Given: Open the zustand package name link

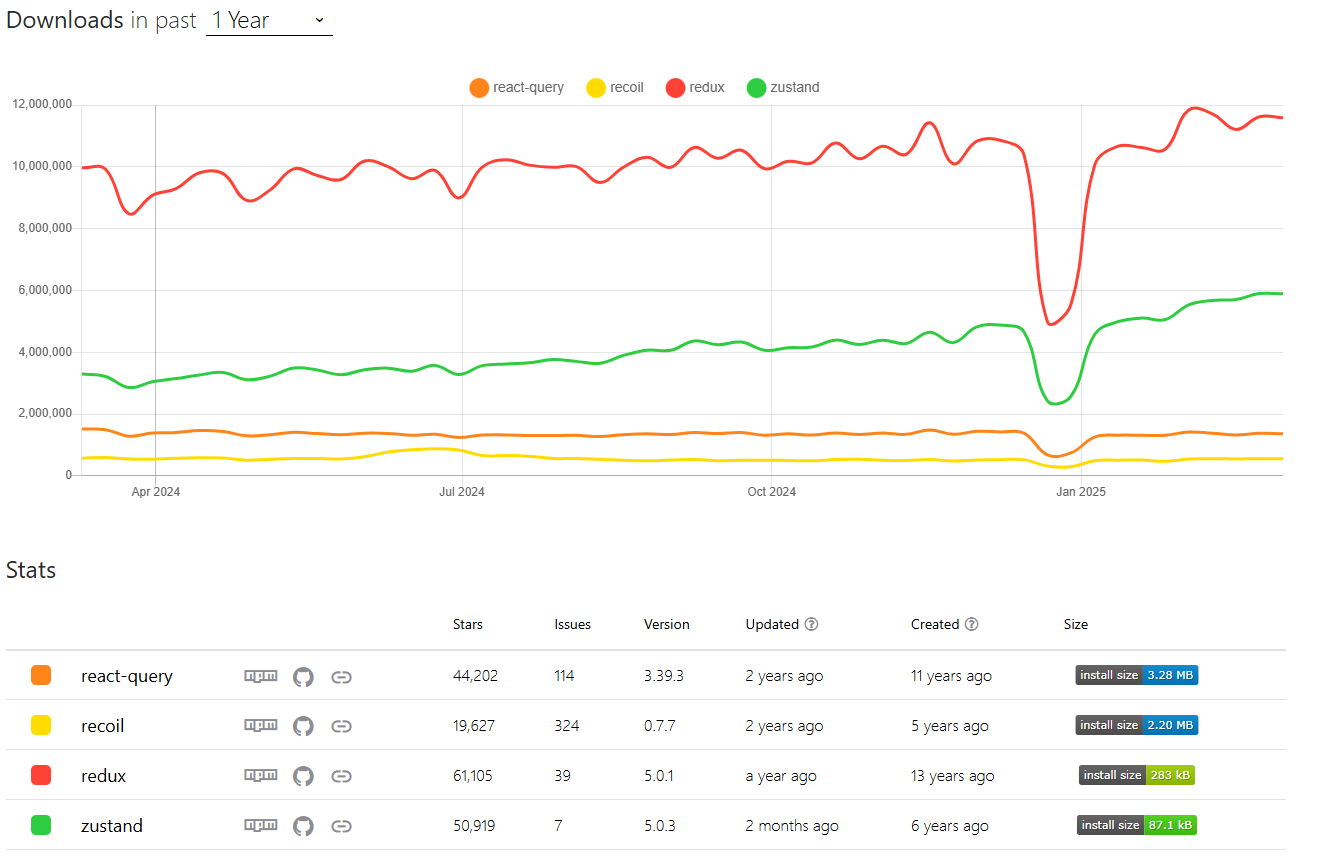Looking at the screenshot, I should 112,826.
